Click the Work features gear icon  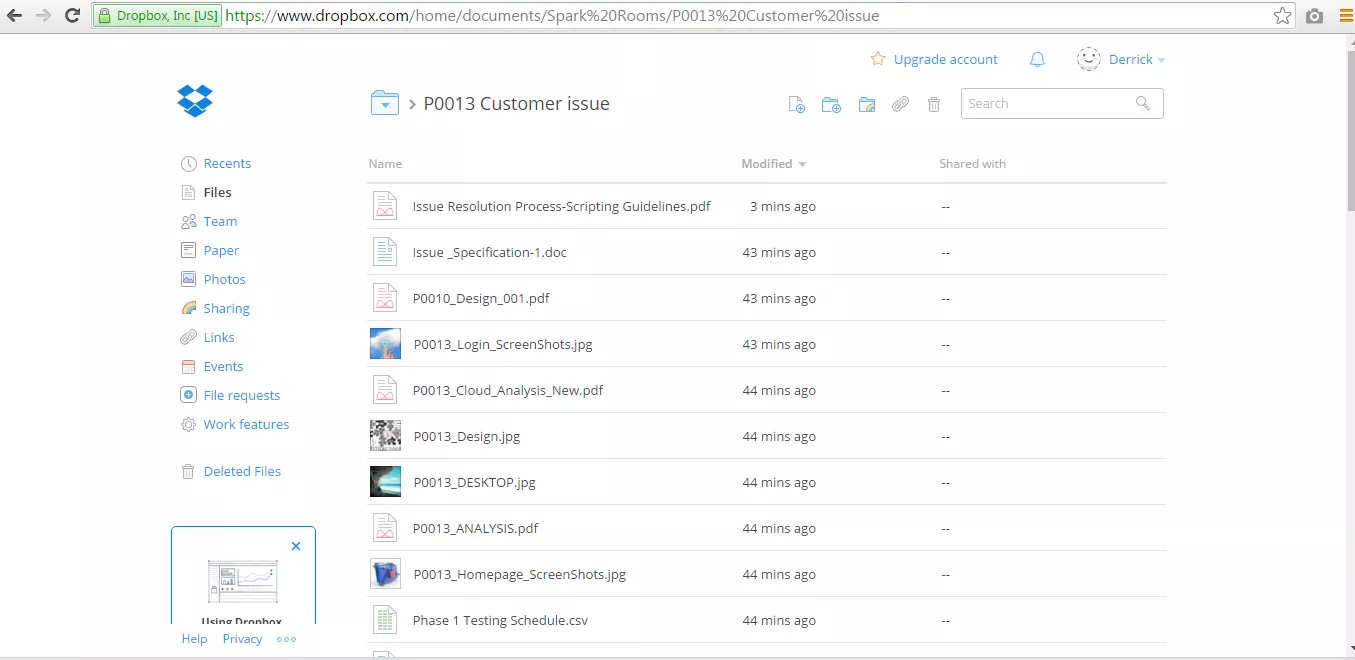point(188,424)
